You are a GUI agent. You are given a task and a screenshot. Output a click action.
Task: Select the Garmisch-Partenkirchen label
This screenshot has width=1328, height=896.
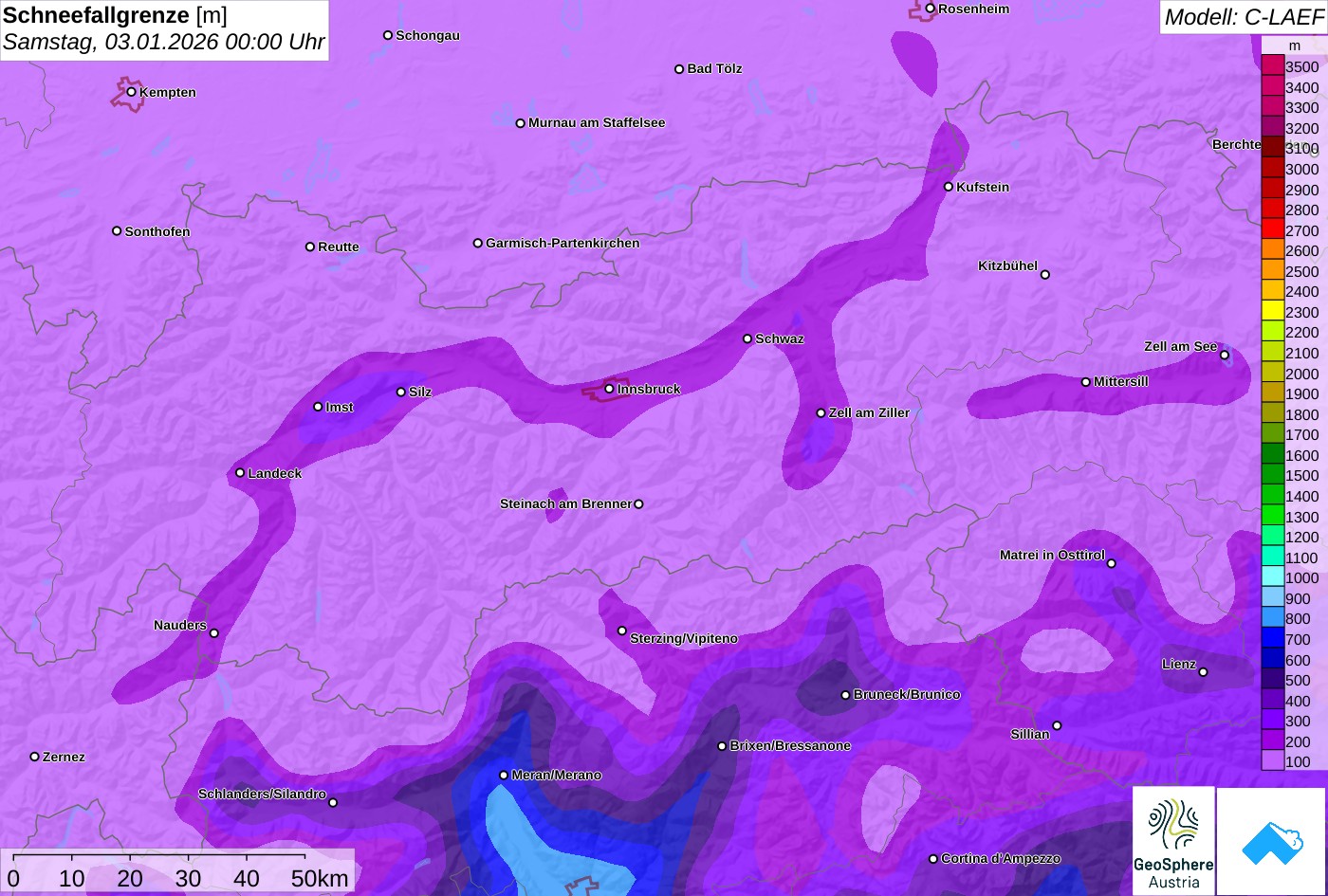(563, 243)
